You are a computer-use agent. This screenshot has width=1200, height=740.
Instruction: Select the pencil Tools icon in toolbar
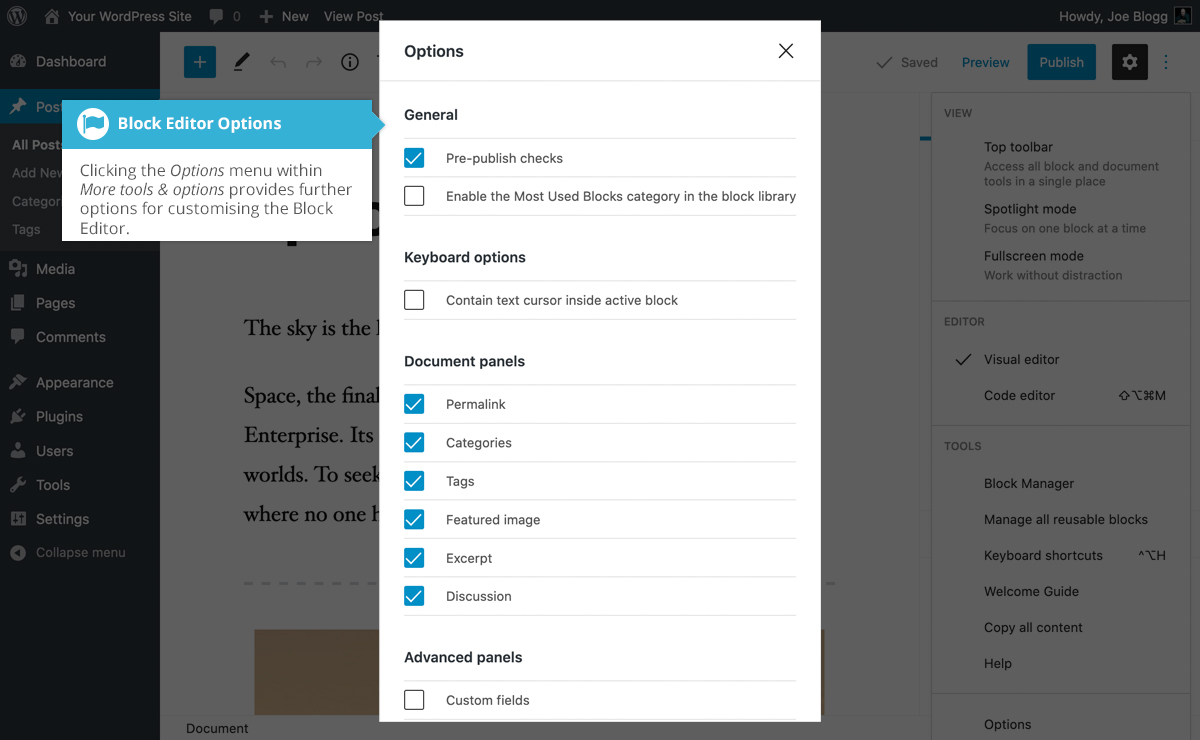pos(241,62)
